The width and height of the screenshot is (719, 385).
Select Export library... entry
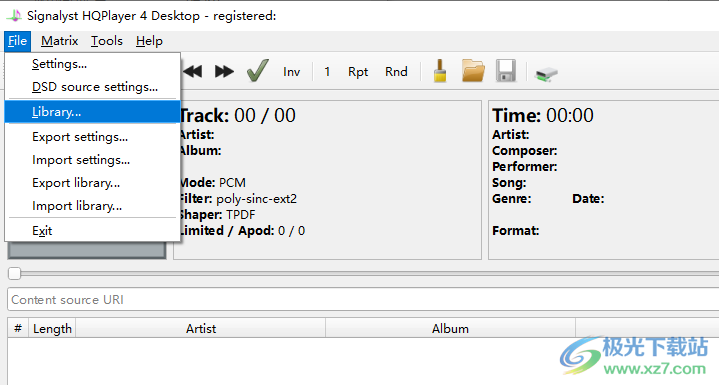click(92, 183)
